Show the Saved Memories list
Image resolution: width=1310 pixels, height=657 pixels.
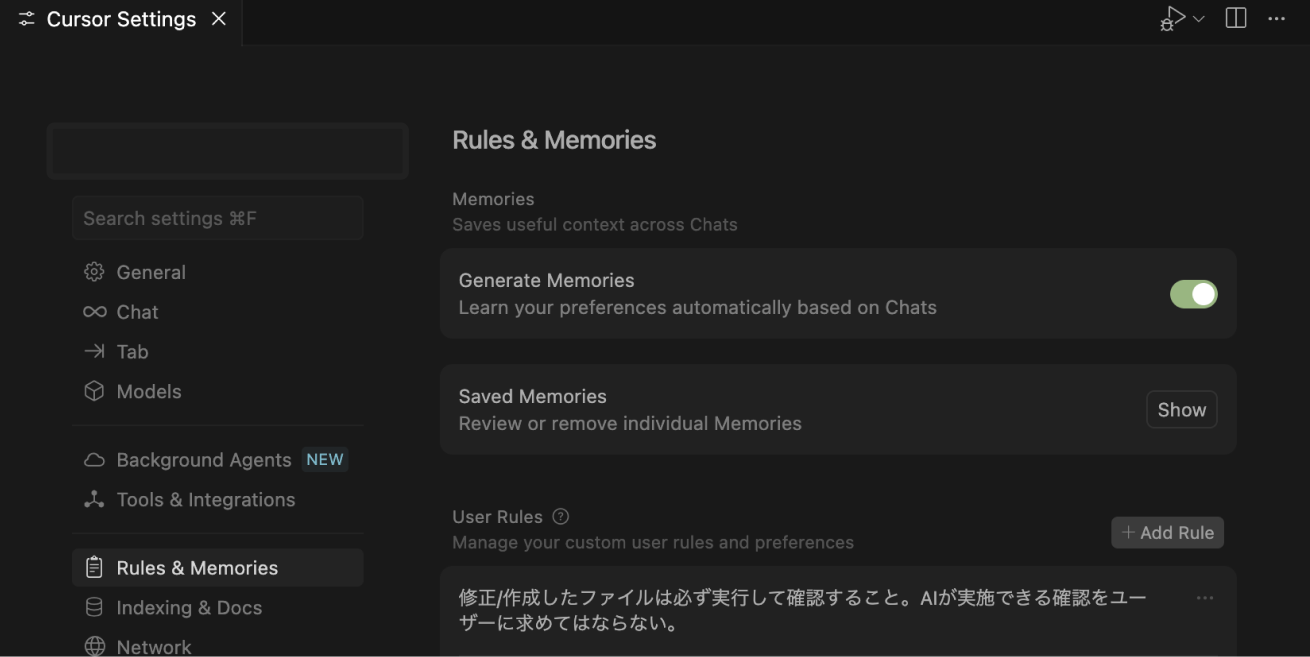(x=1181, y=409)
